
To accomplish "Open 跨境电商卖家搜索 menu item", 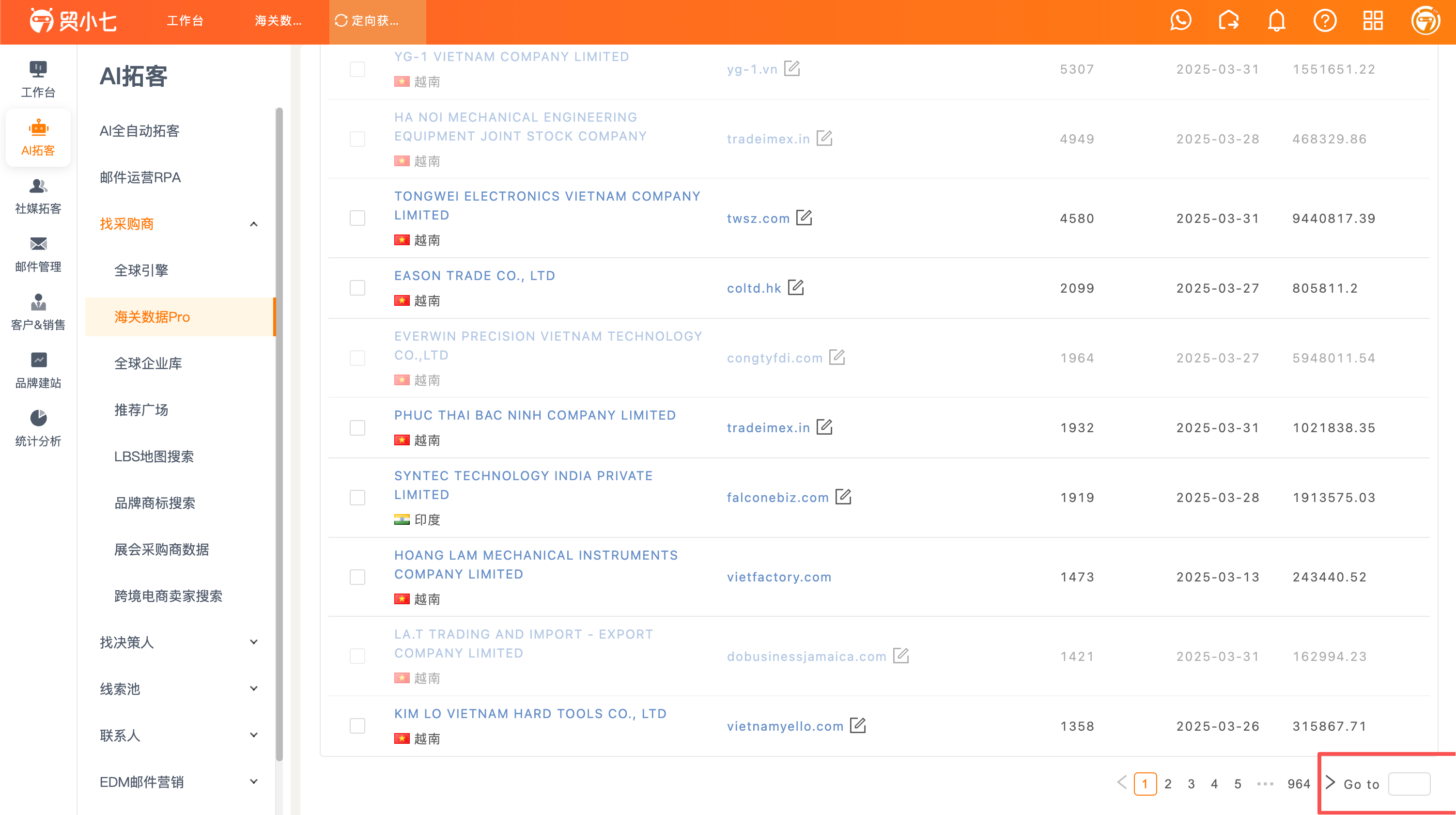I will pos(168,596).
